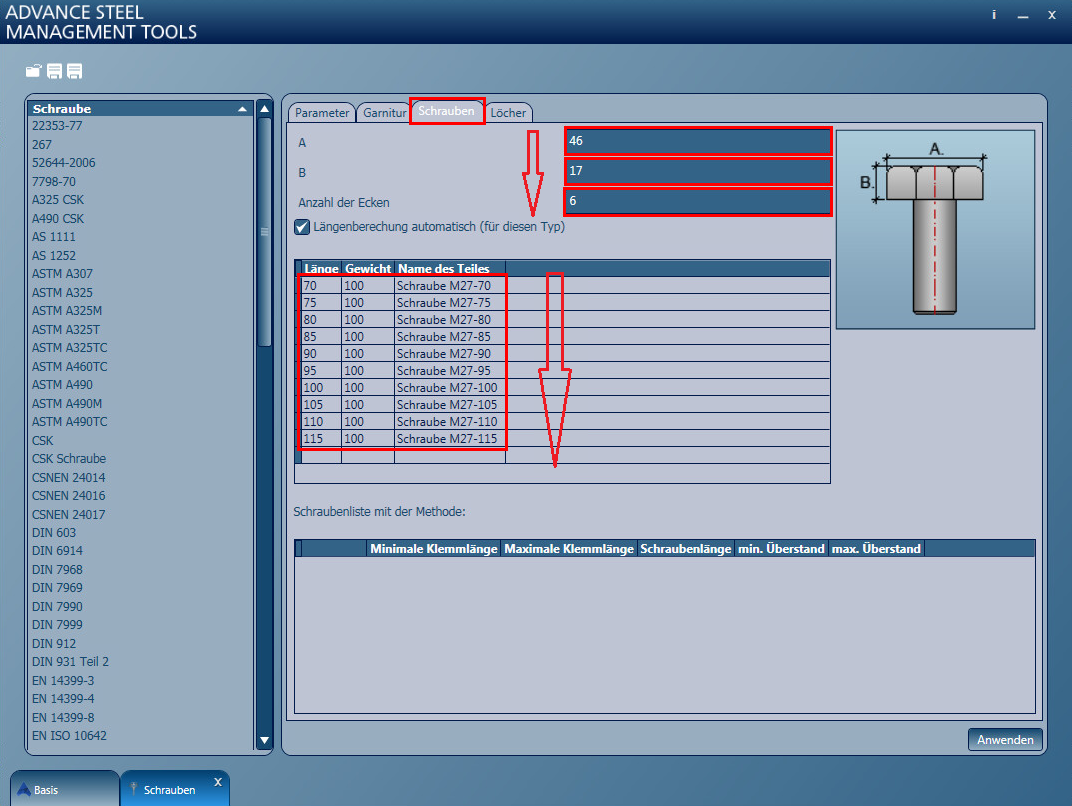1072x806 pixels.
Task: Select ASTM A325TC in the Schraube list
Action: click(x=70, y=347)
